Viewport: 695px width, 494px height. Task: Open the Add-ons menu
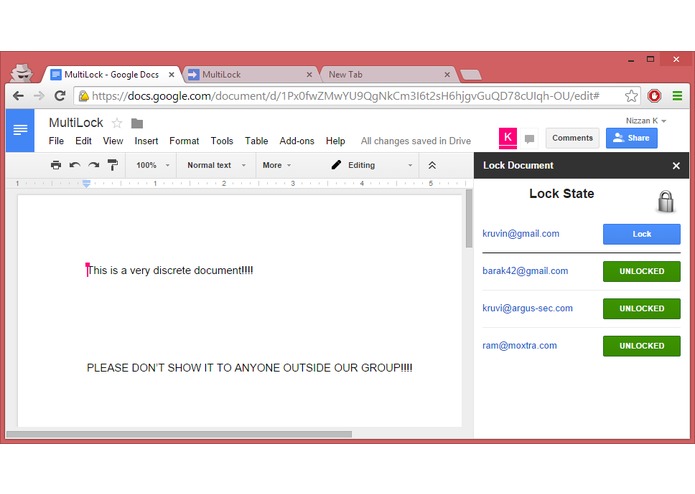297,141
